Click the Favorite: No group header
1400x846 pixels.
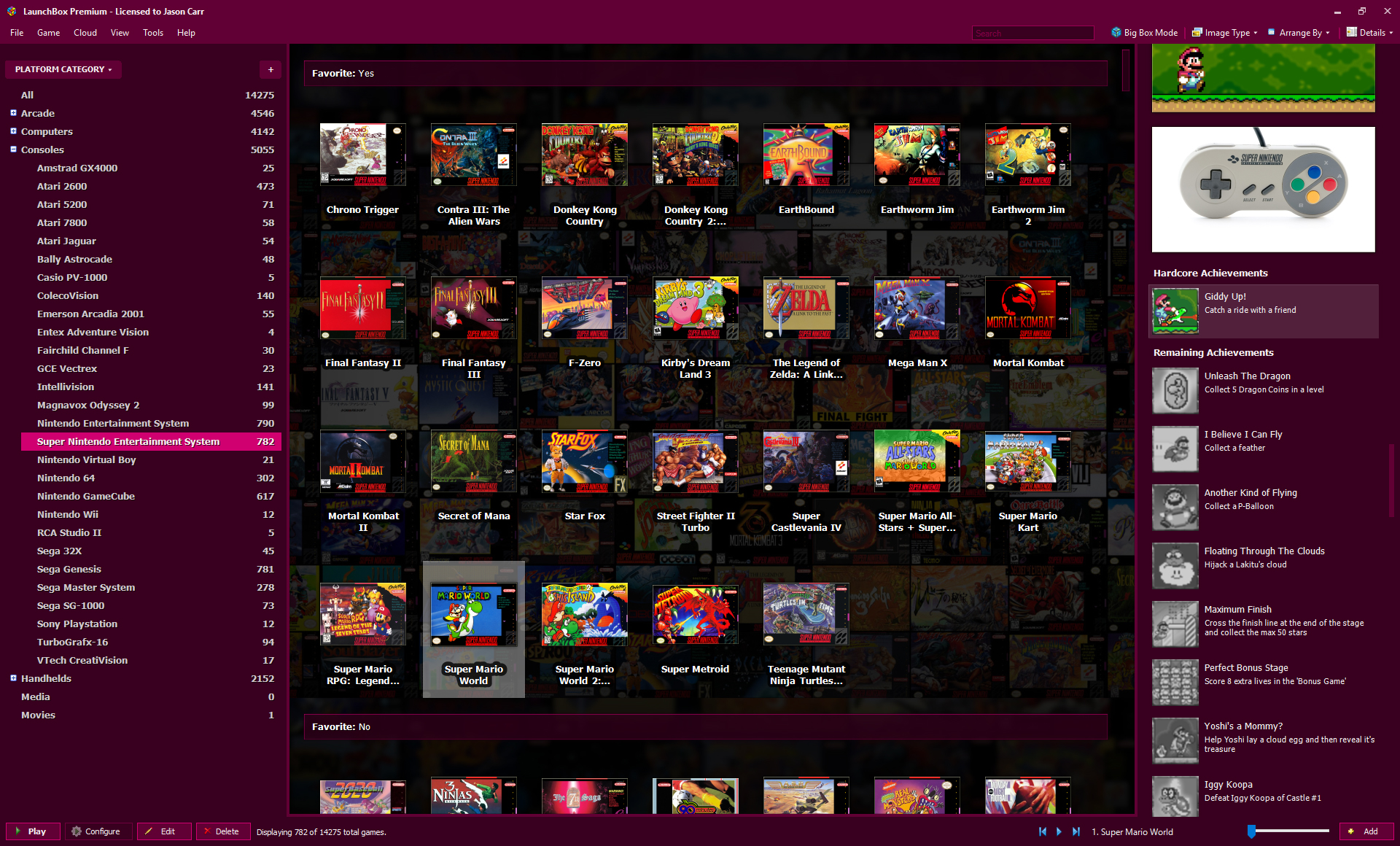705,726
